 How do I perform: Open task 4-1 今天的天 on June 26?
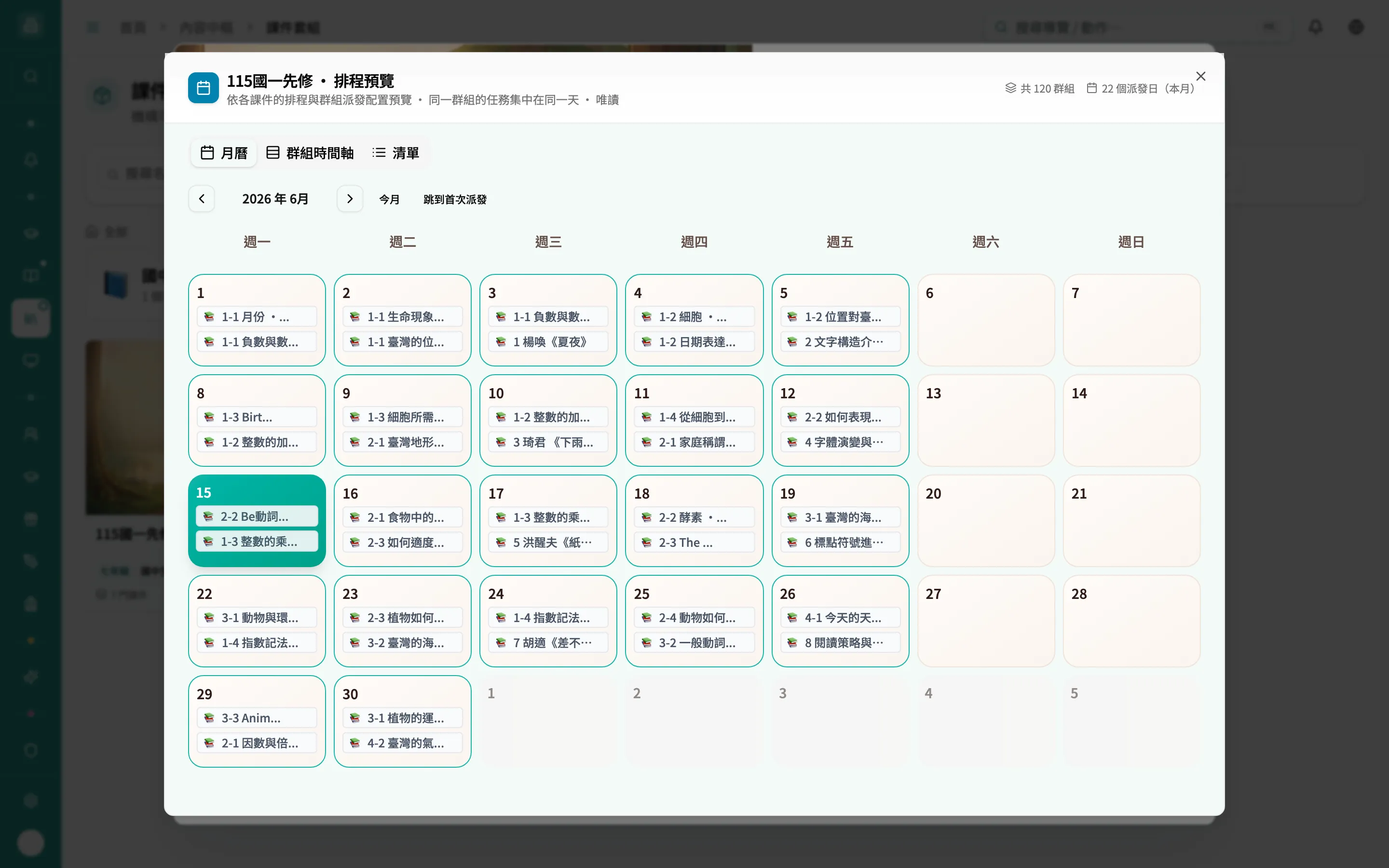click(840, 618)
